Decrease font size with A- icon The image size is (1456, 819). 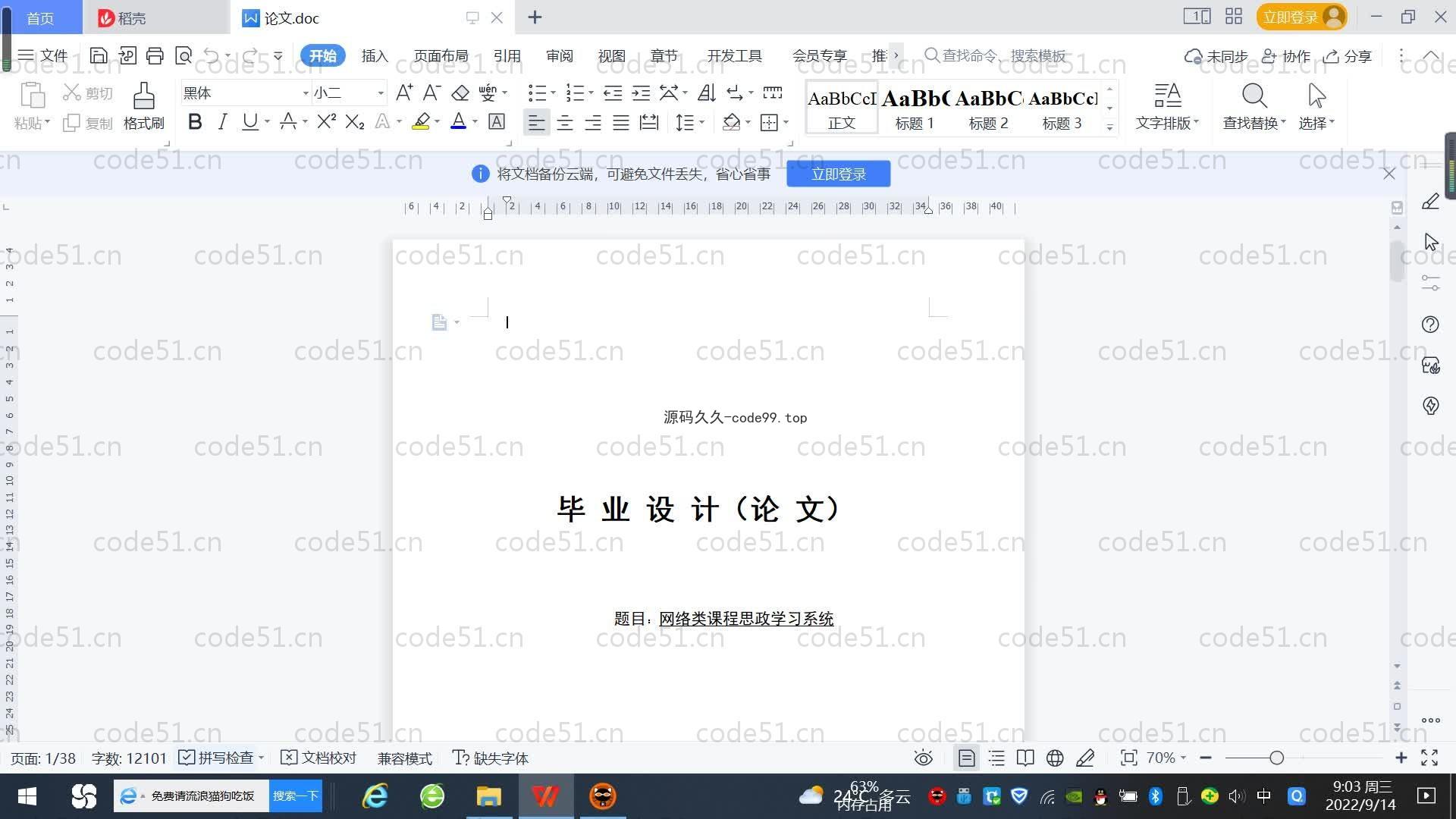pos(431,93)
